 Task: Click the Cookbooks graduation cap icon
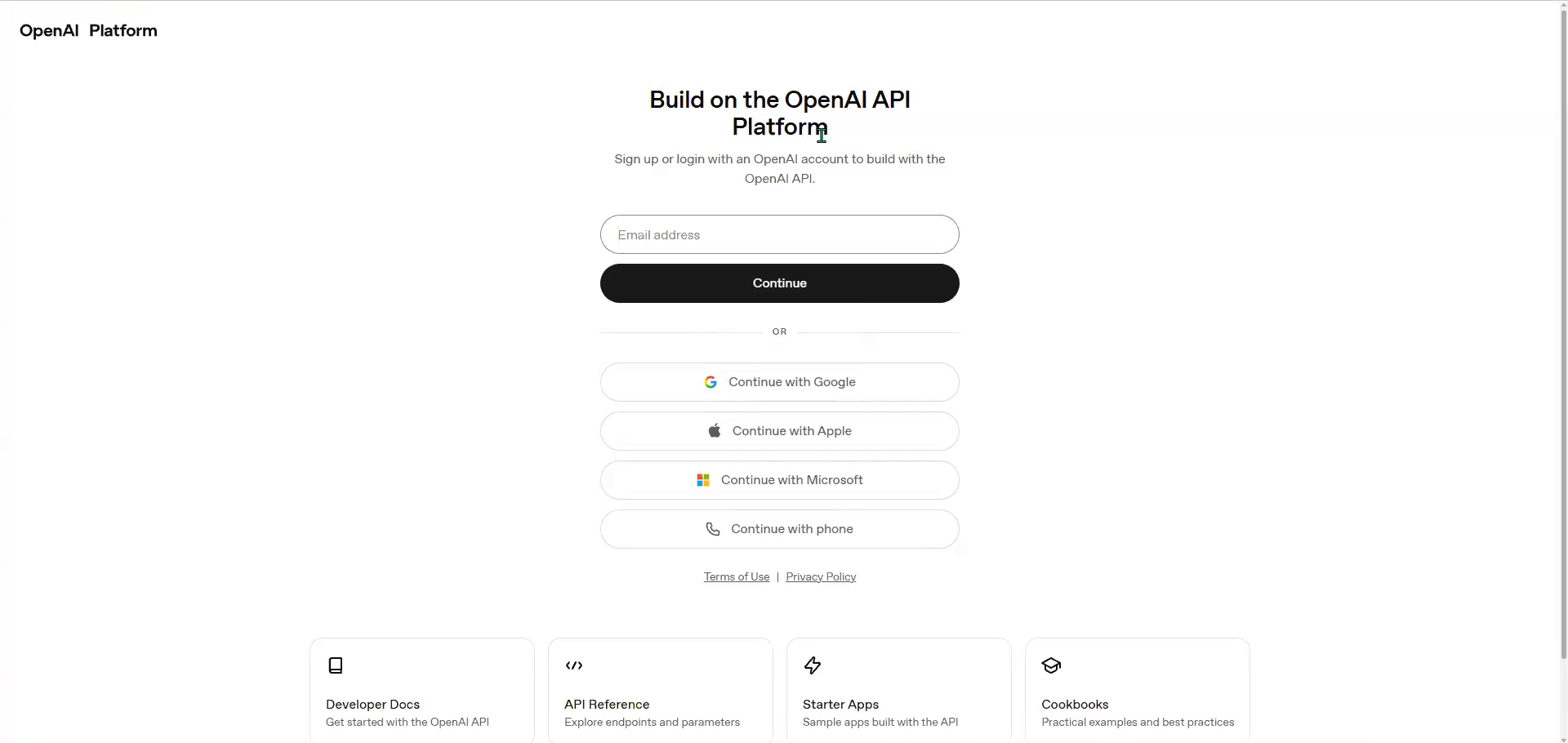1051,665
